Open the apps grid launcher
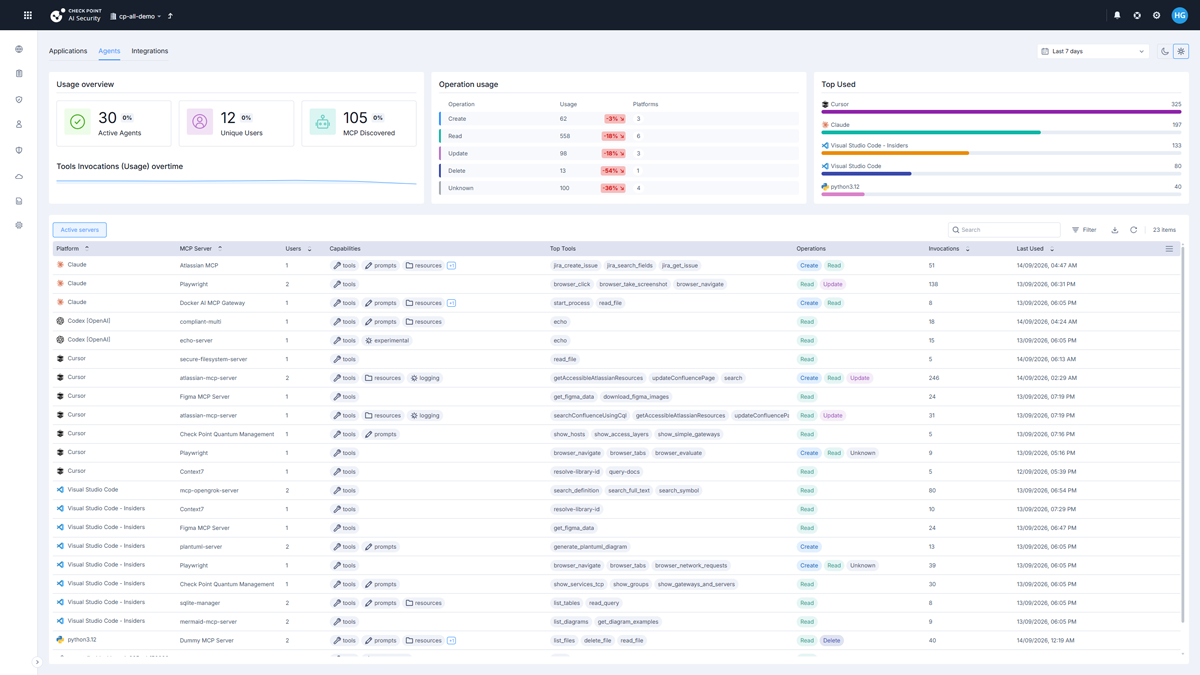 click(x=28, y=15)
